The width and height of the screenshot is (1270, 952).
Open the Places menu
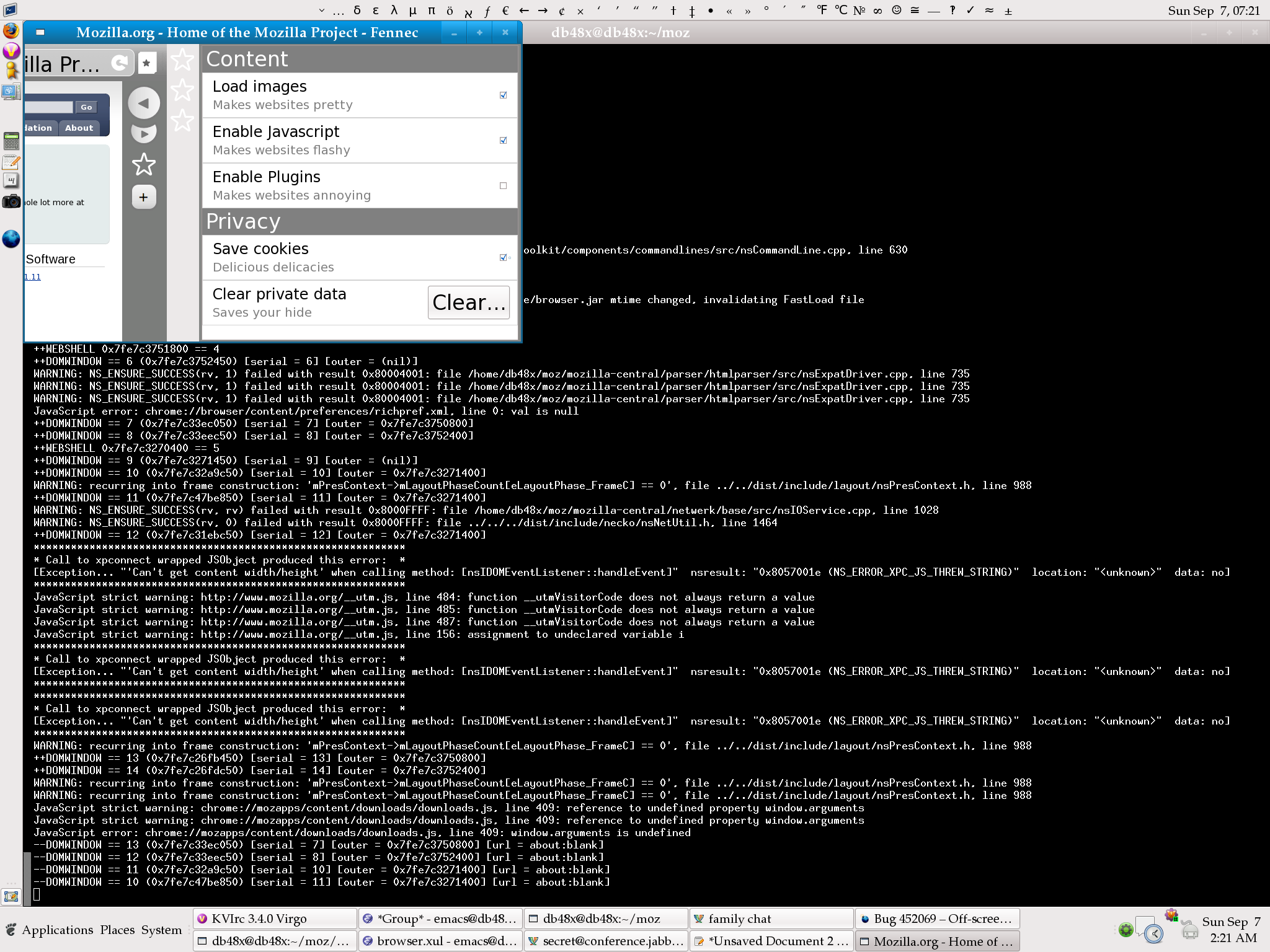(117, 930)
